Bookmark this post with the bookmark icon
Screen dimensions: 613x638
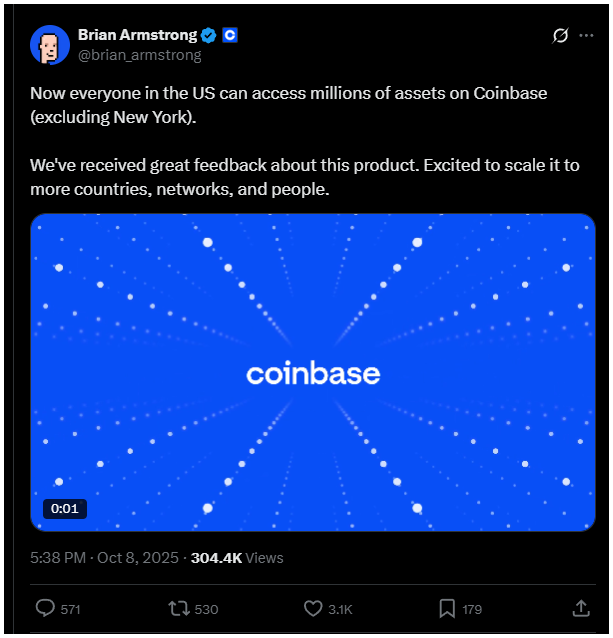[x=447, y=608]
